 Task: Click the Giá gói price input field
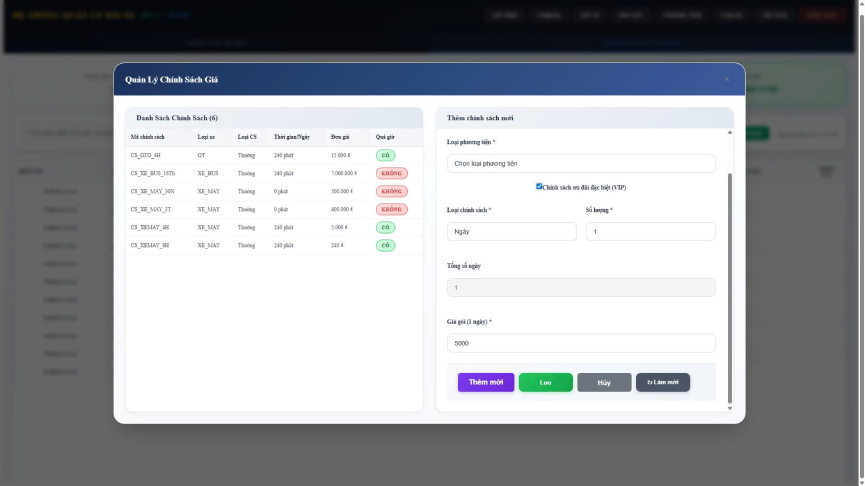(581, 343)
